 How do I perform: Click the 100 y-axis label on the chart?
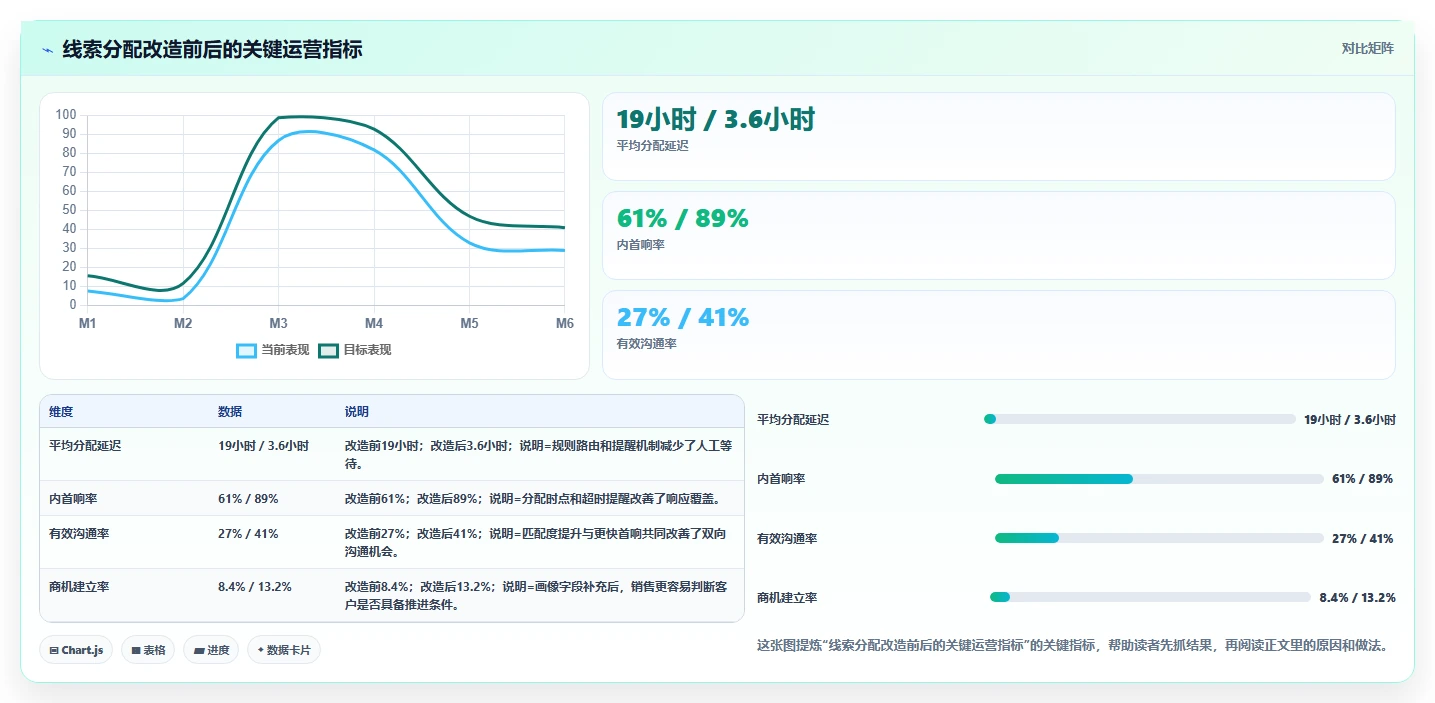66,115
